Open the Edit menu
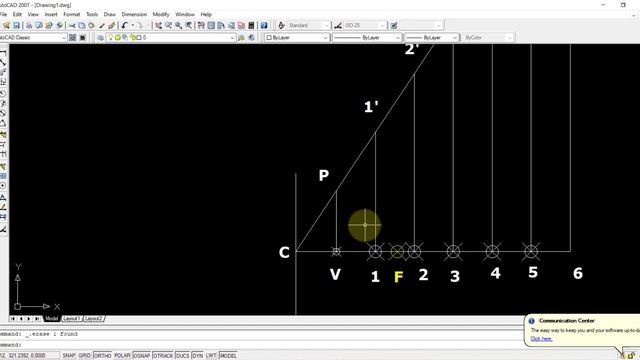This screenshot has width=640, height=360. [17, 14]
